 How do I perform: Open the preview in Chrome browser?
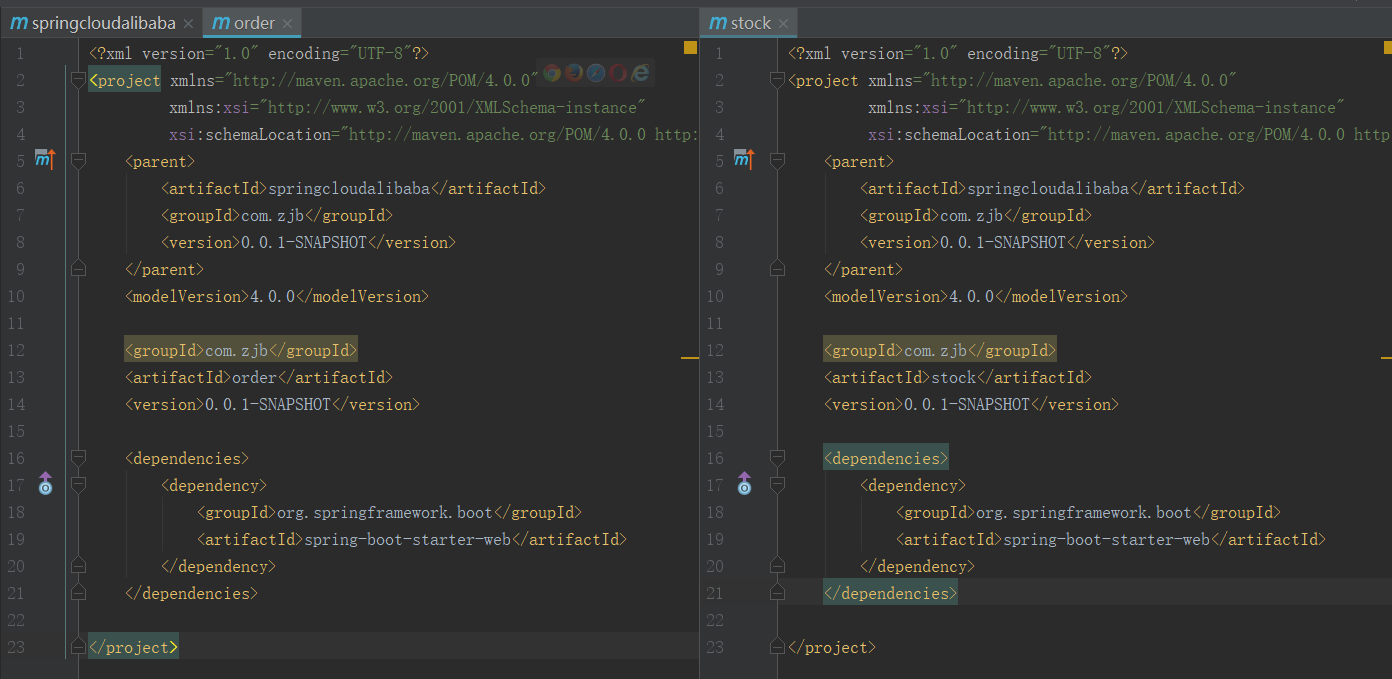[x=552, y=73]
